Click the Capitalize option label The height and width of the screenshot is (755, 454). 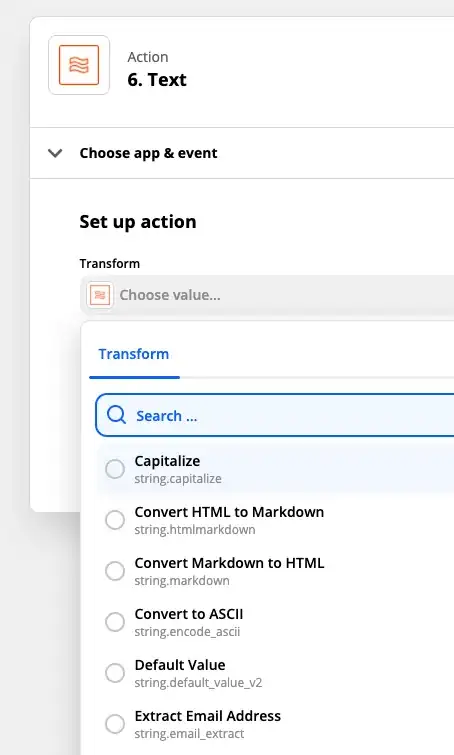167,461
